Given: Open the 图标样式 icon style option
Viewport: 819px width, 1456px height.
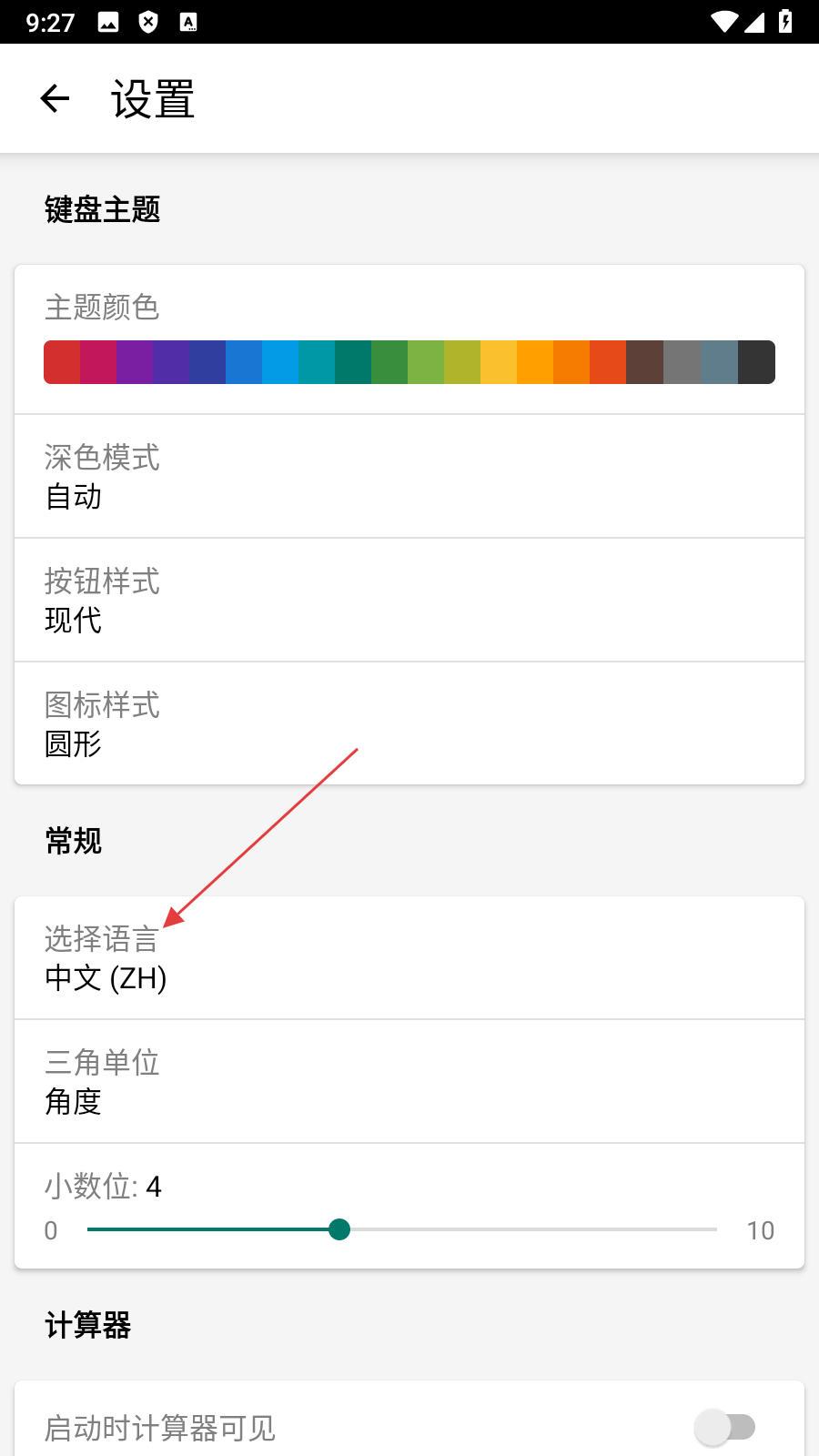Looking at the screenshot, I should point(409,723).
